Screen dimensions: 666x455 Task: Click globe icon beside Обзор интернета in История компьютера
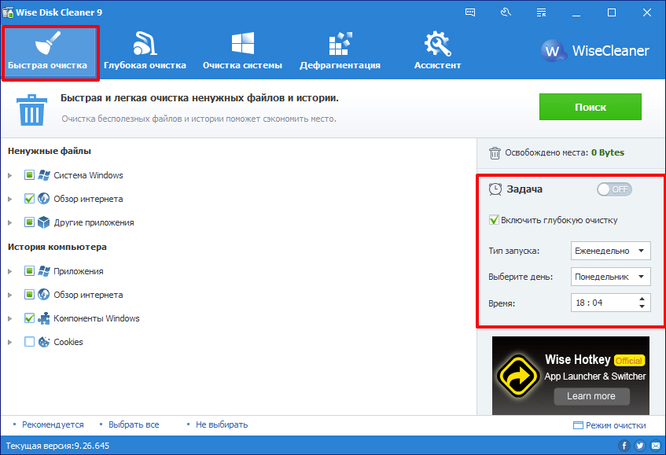click(44, 294)
